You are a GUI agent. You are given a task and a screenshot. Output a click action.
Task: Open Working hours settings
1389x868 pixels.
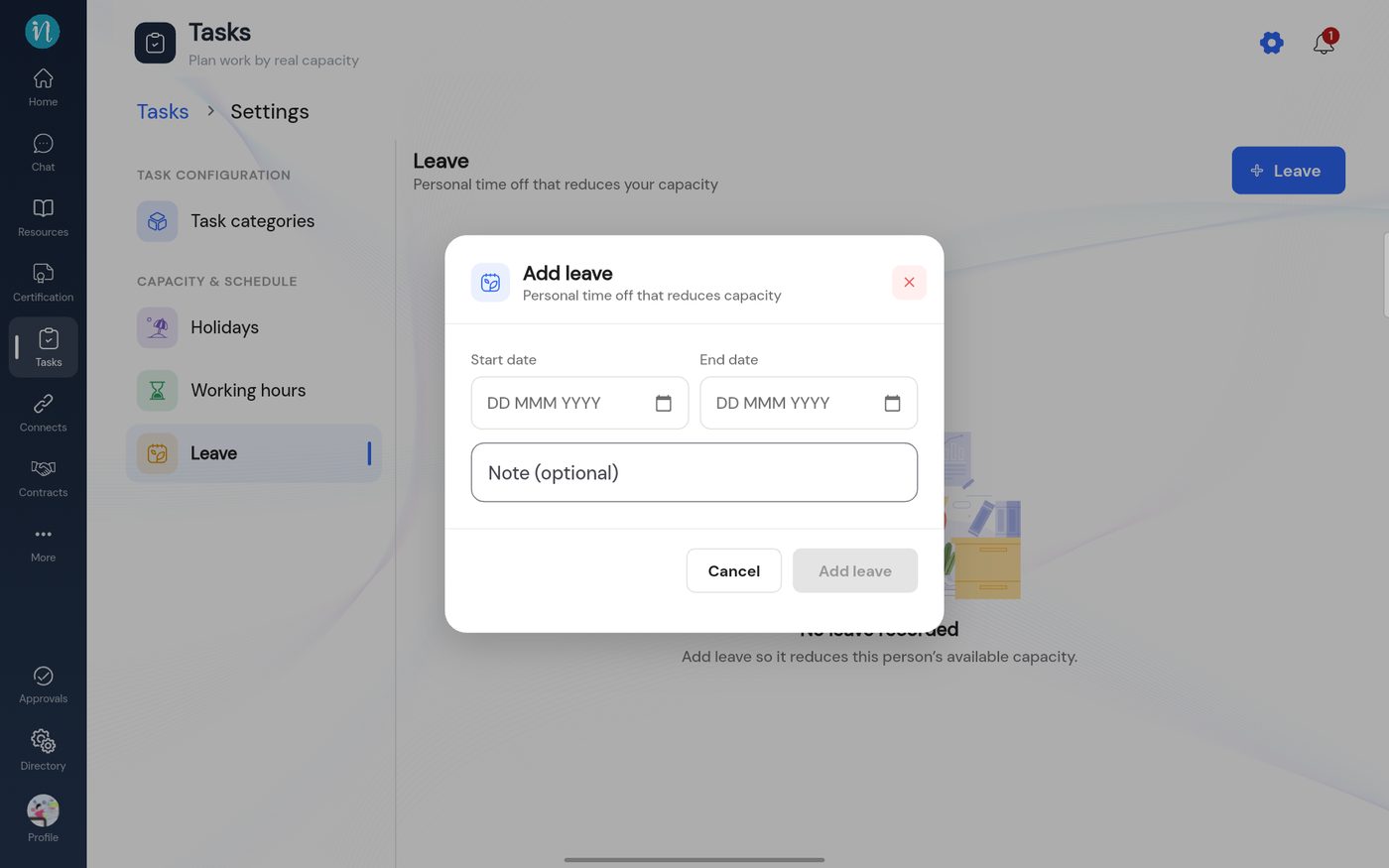[254, 391]
